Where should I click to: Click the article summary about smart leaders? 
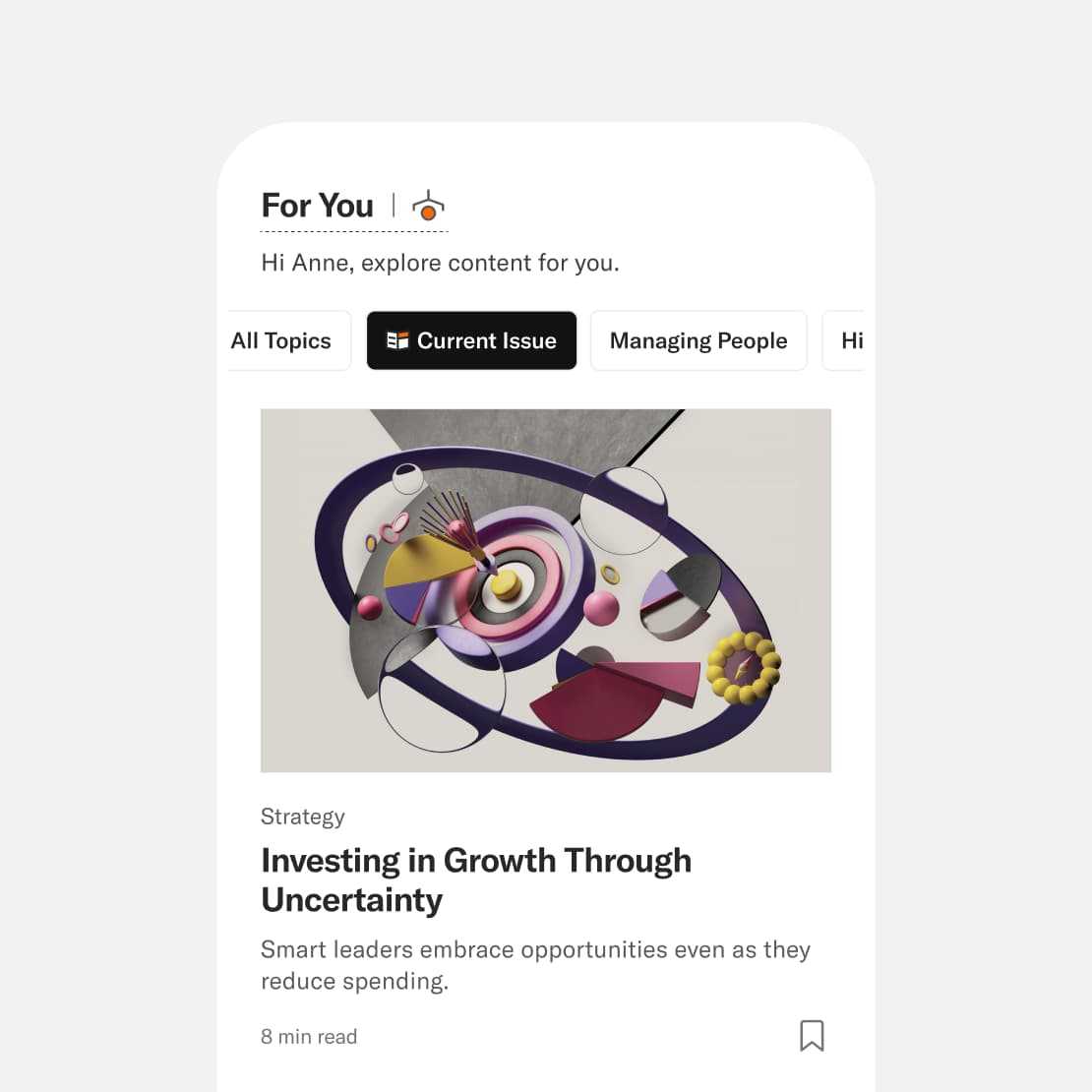point(535,965)
